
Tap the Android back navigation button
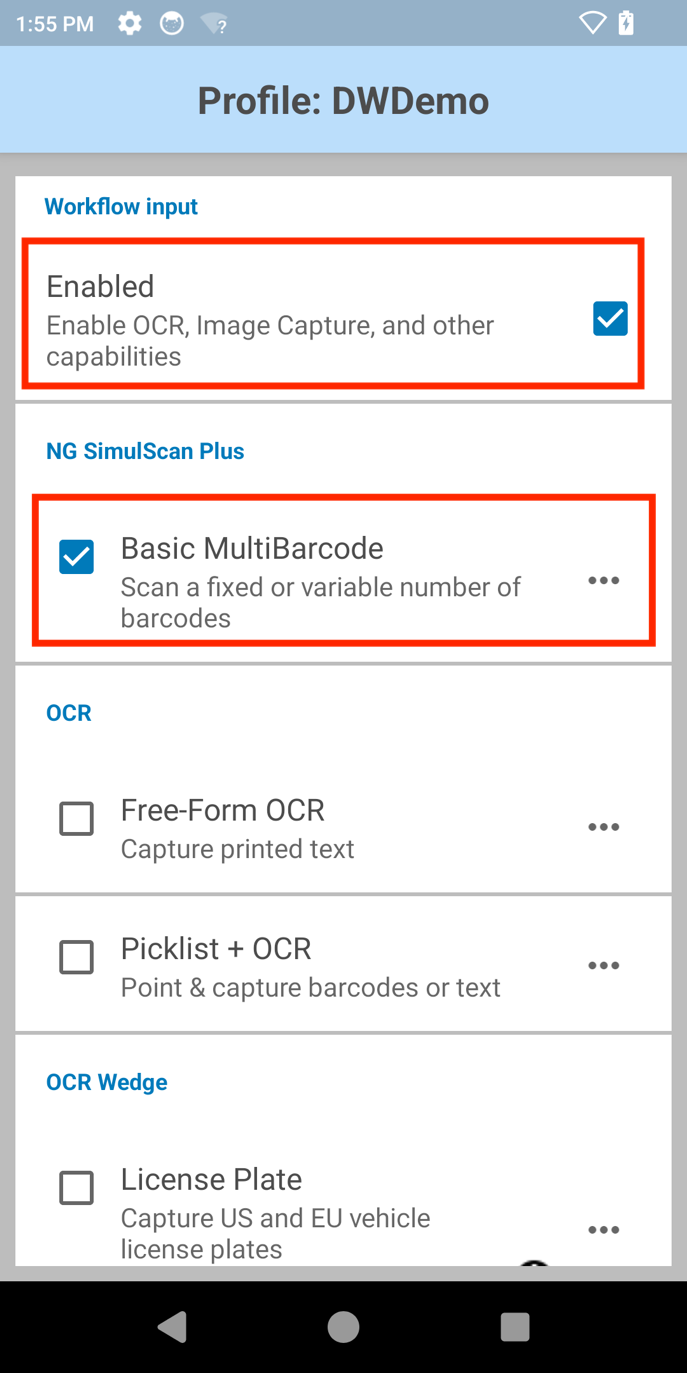[173, 1326]
